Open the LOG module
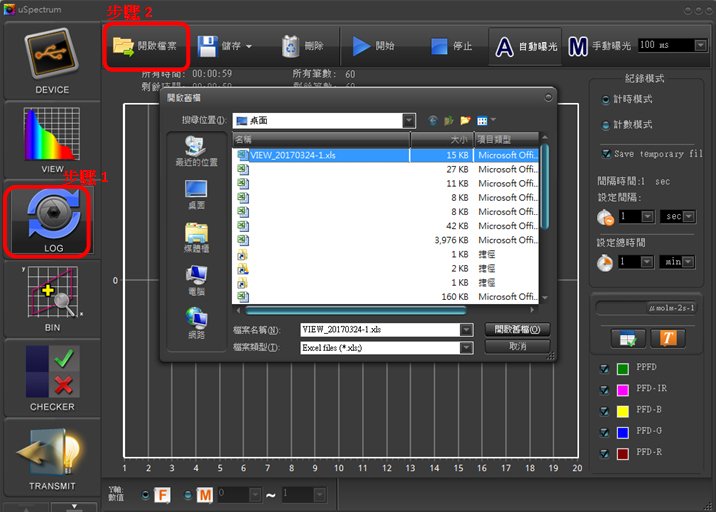Screen dimensions: 716x512 (52, 222)
